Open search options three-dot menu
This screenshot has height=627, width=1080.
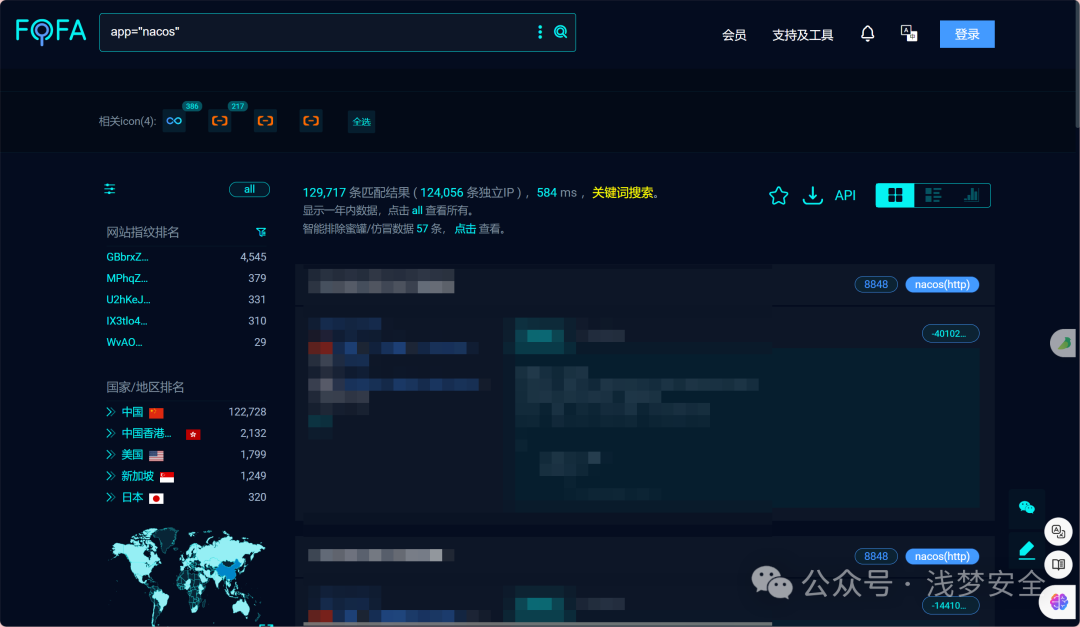pyautogui.click(x=540, y=32)
